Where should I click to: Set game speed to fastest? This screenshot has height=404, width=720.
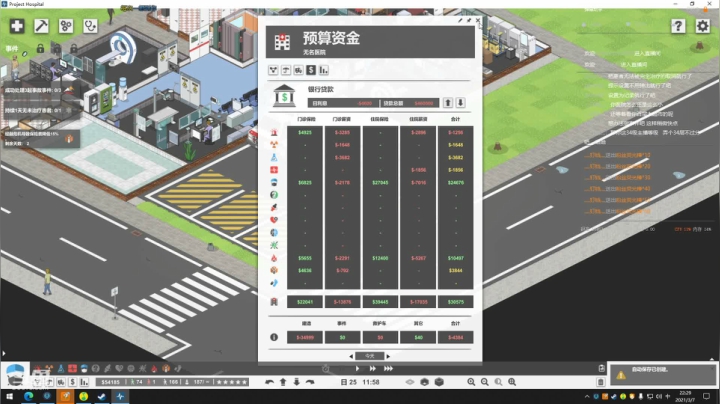click(388, 368)
